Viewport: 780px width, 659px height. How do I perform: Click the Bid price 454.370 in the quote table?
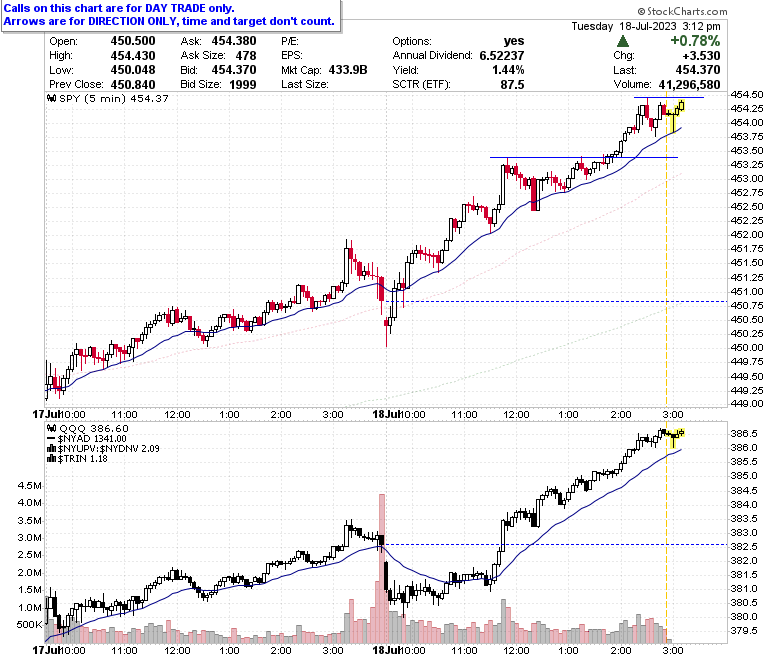[234, 70]
